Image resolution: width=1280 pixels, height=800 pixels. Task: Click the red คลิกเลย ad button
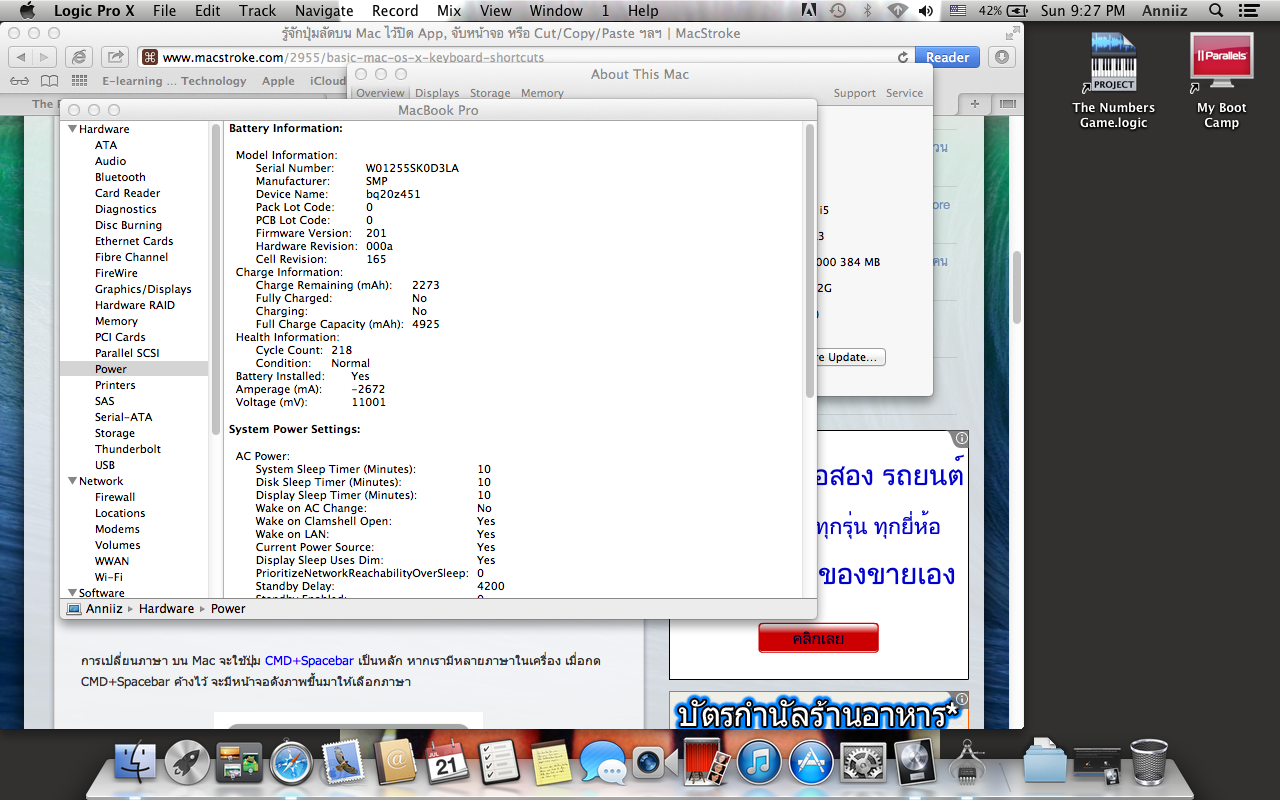[818, 638]
